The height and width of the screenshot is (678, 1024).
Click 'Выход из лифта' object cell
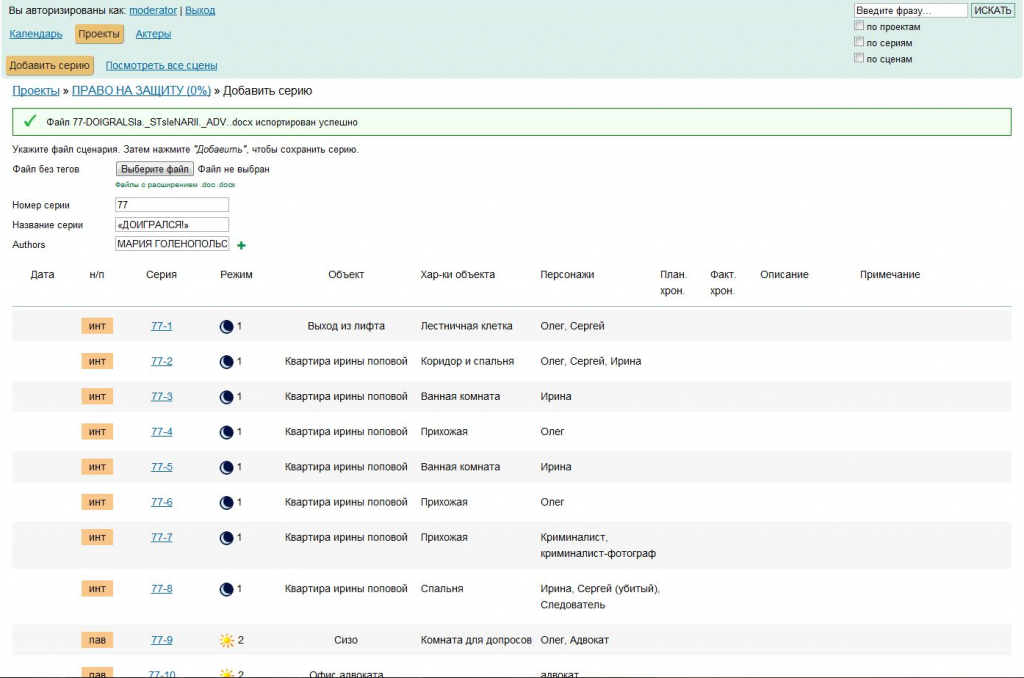[x=346, y=326]
